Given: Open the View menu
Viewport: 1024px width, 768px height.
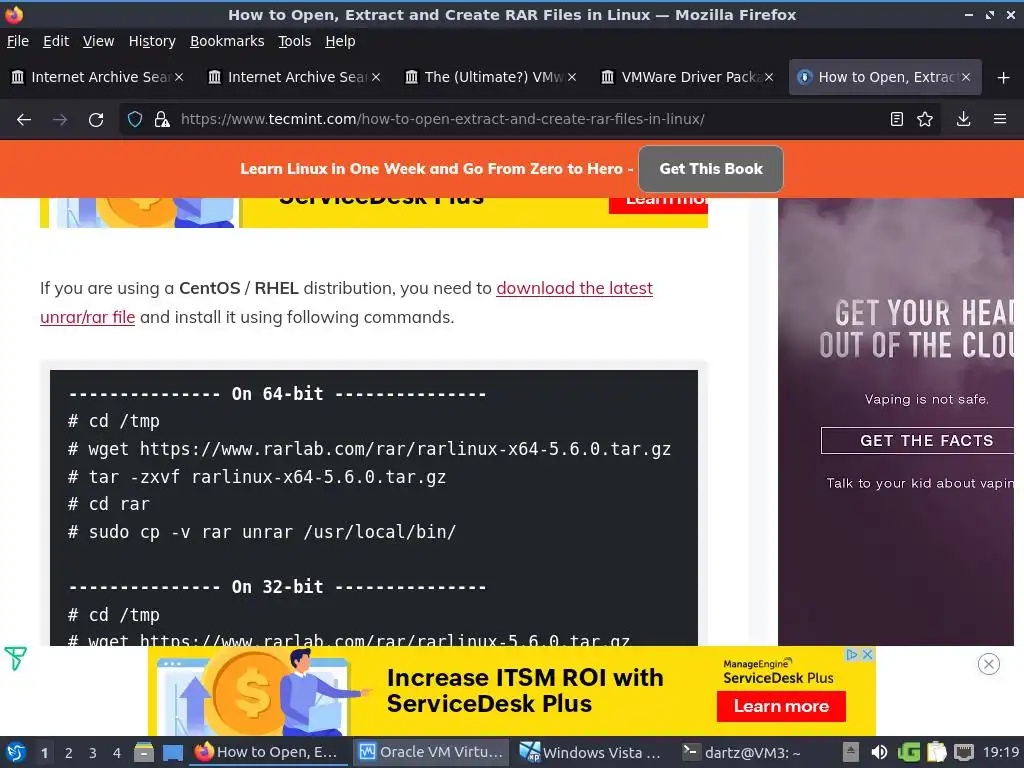Looking at the screenshot, I should [x=99, y=41].
